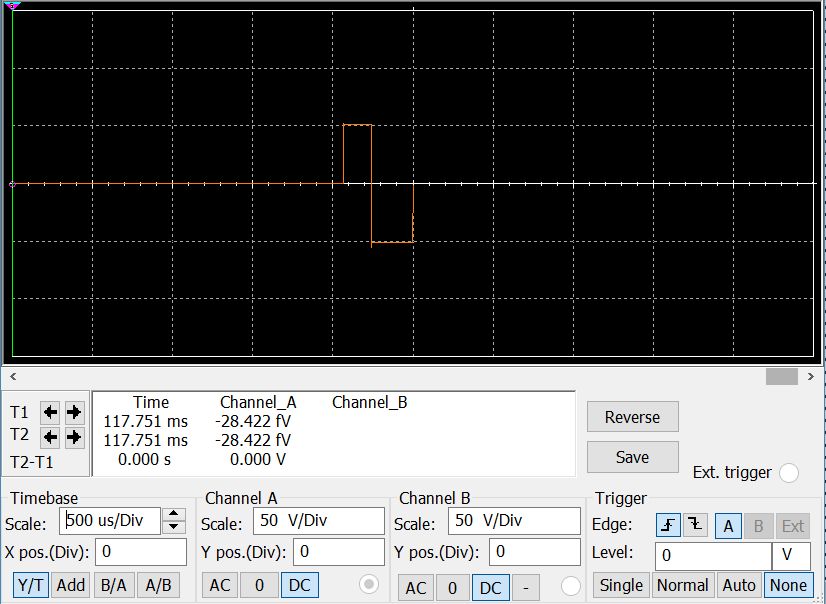Viewport: 826px width, 604px height.
Task: Select rising edge trigger icon
Action: (668, 525)
